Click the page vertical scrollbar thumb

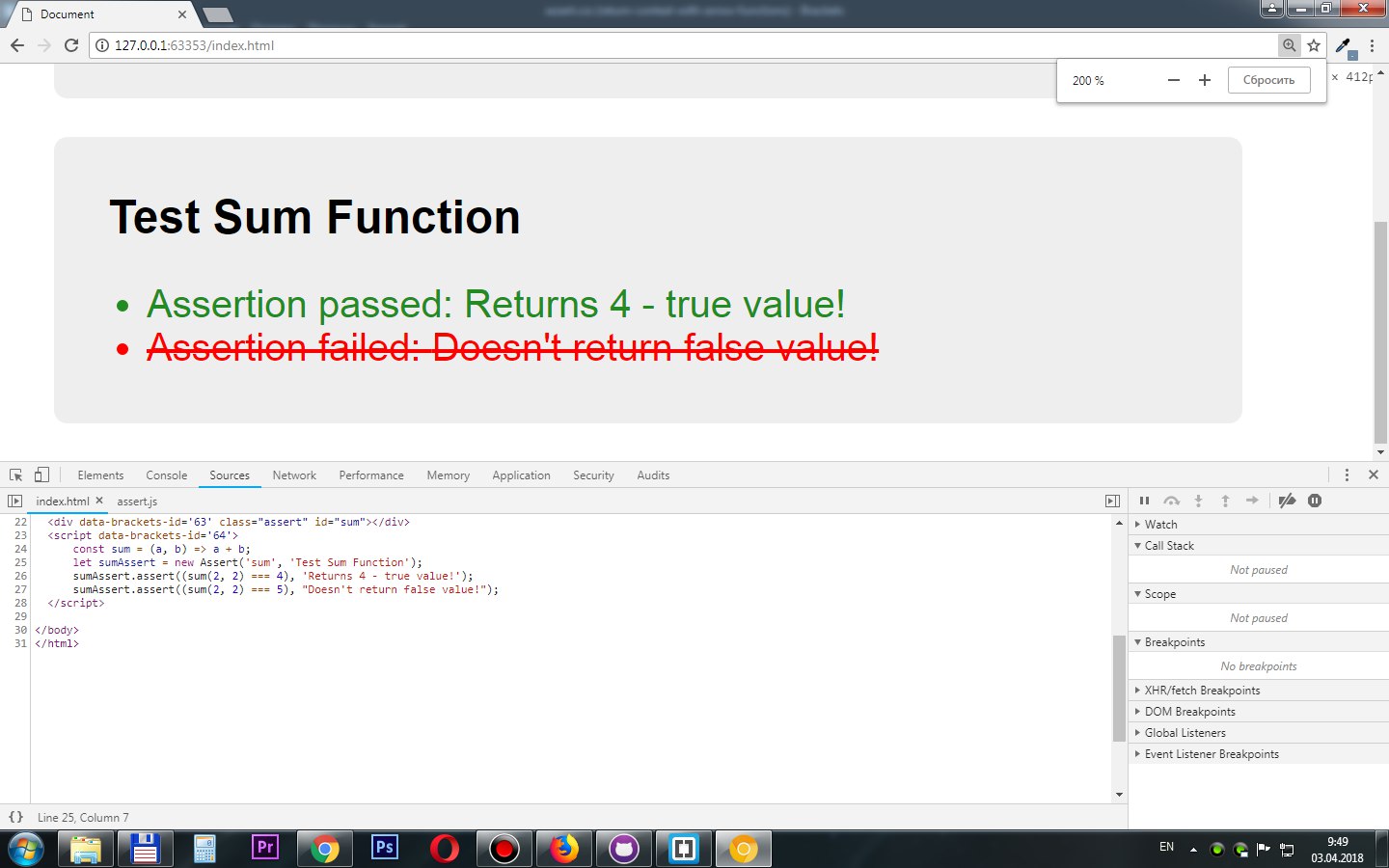(x=1380, y=331)
